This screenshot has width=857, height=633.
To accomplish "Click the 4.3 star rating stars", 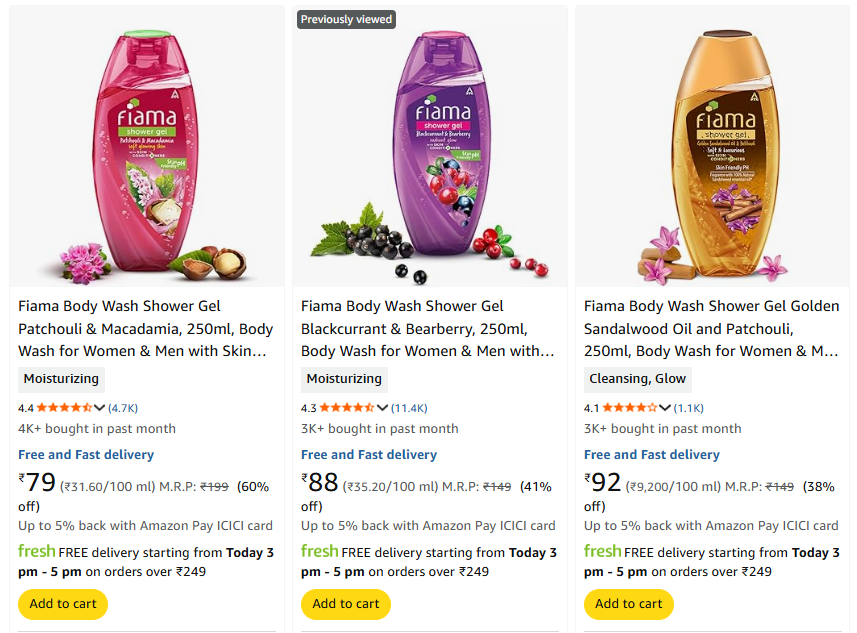I will pos(348,408).
